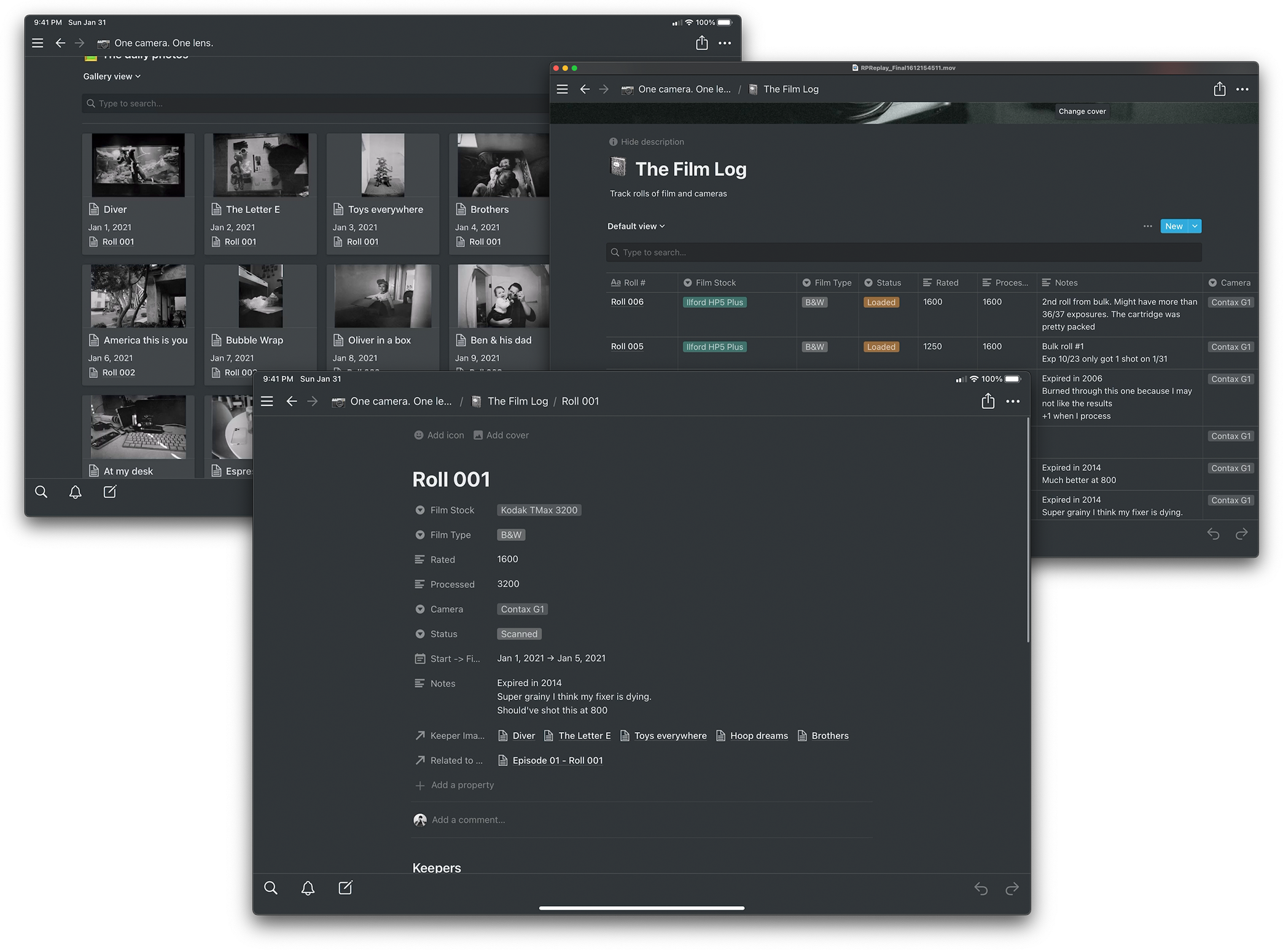This screenshot has width=1283, height=952.
Task: Open the Default view dropdown
Action: [636, 226]
